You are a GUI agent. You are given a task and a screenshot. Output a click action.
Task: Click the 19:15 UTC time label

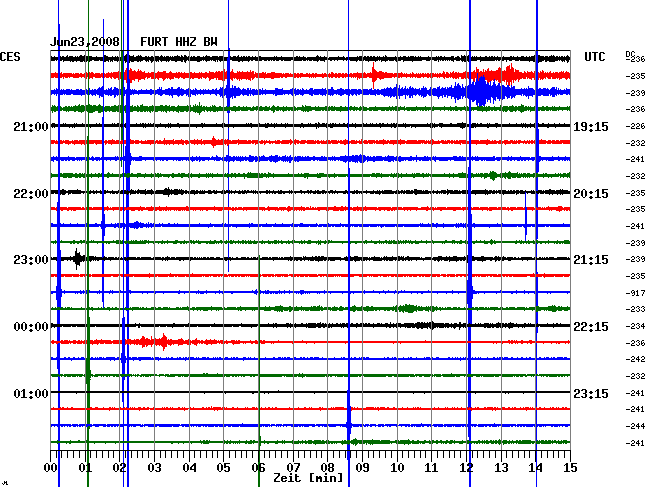coord(591,127)
